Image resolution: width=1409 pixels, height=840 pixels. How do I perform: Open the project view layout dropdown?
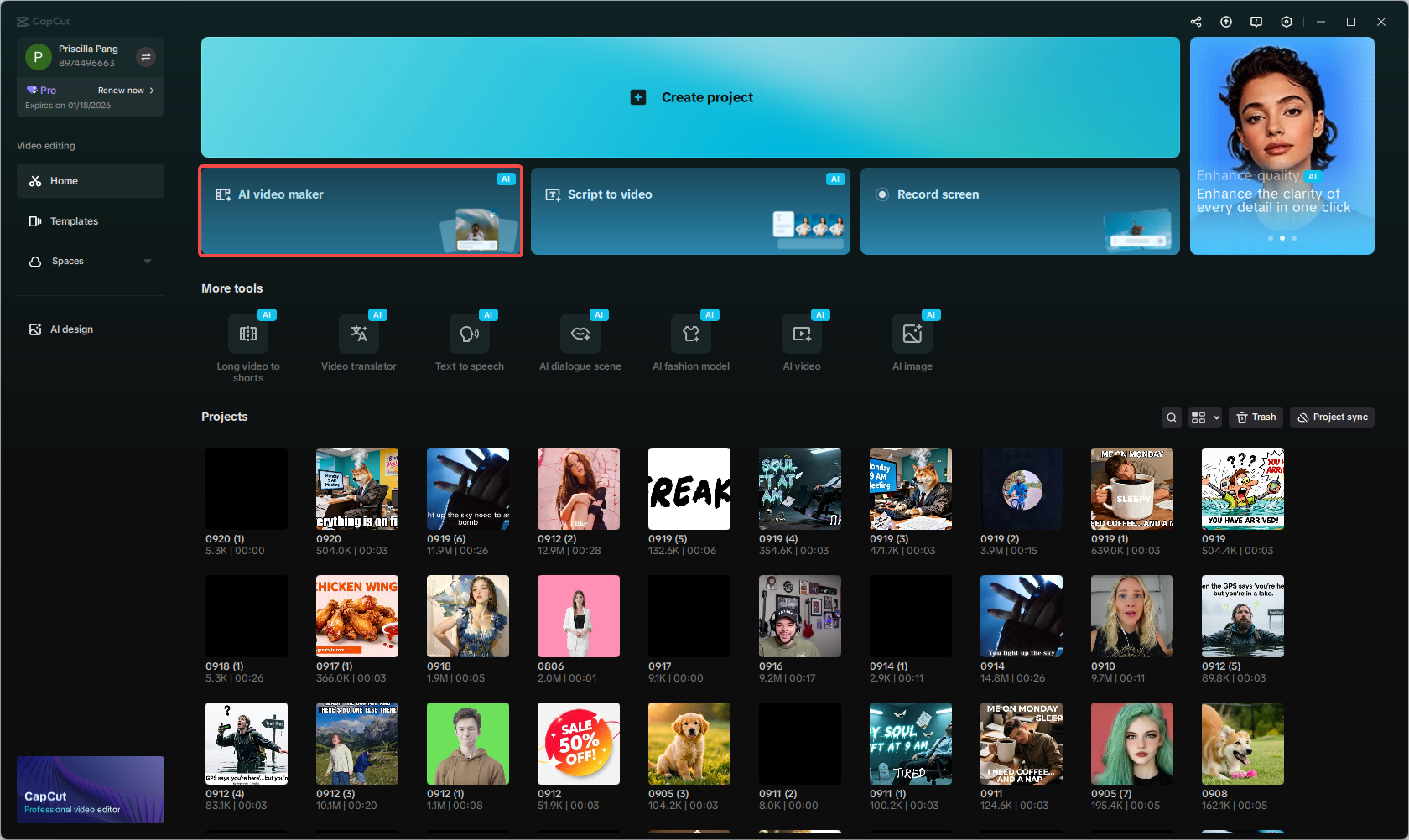point(1204,417)
